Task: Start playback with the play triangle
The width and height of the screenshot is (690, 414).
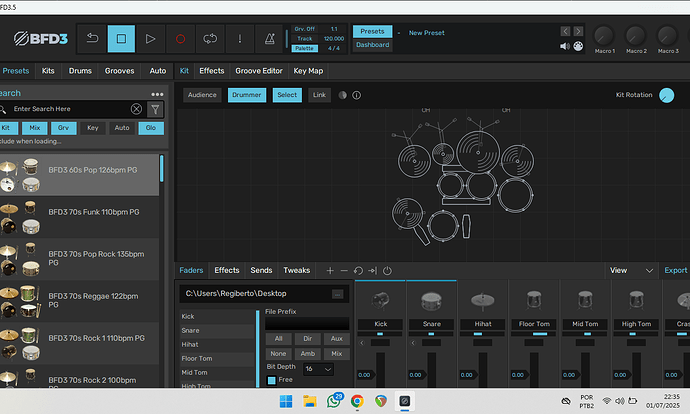Action: click(150, 39)
